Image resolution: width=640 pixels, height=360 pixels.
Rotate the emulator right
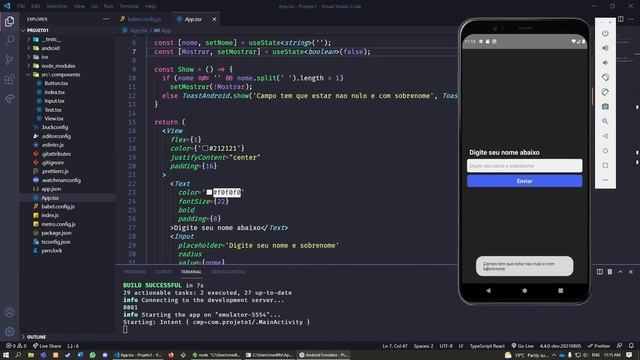tap(605, 92)
